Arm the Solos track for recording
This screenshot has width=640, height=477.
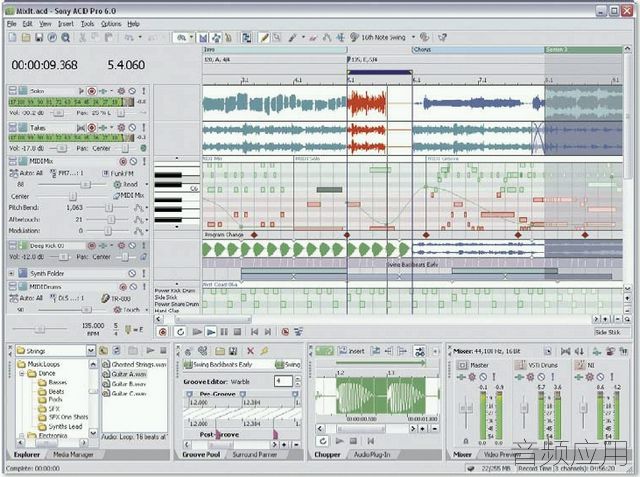point(92,91)
